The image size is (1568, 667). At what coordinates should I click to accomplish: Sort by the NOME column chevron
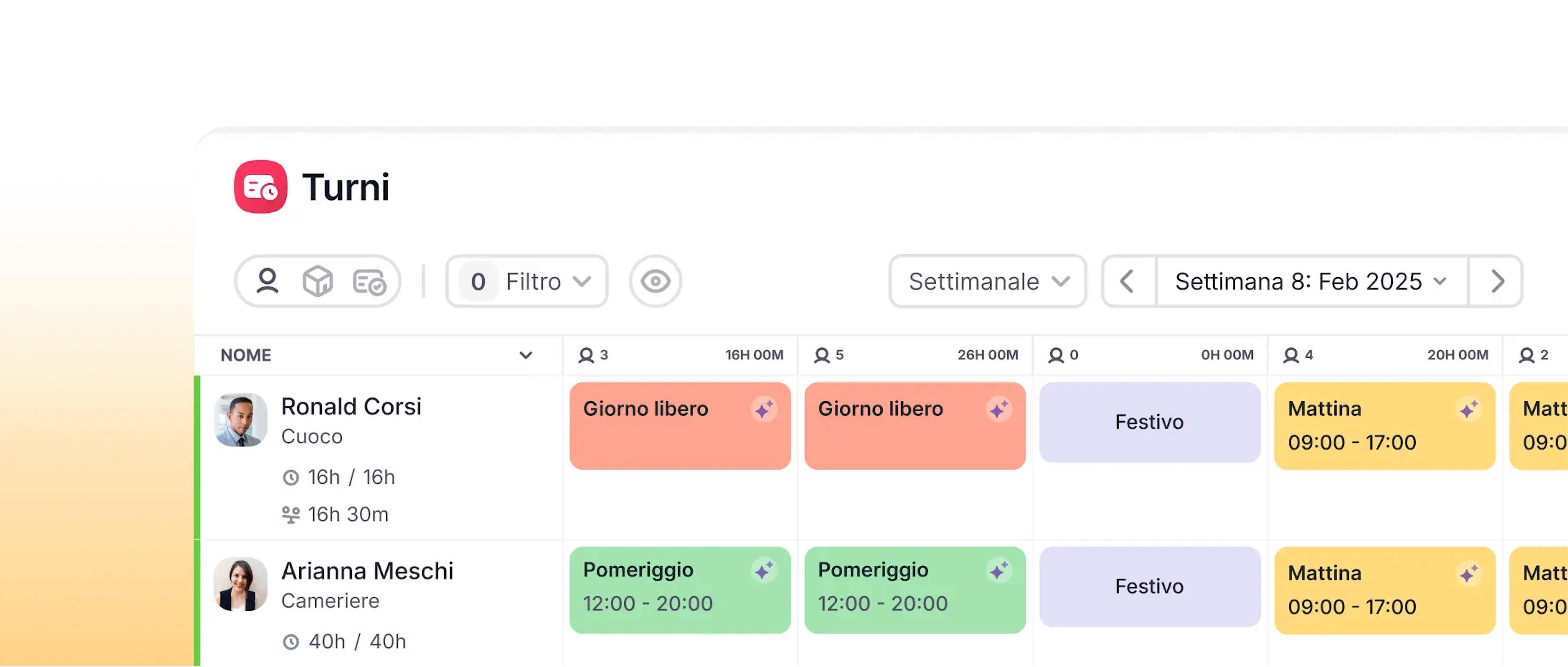click(x=526, y=356)
